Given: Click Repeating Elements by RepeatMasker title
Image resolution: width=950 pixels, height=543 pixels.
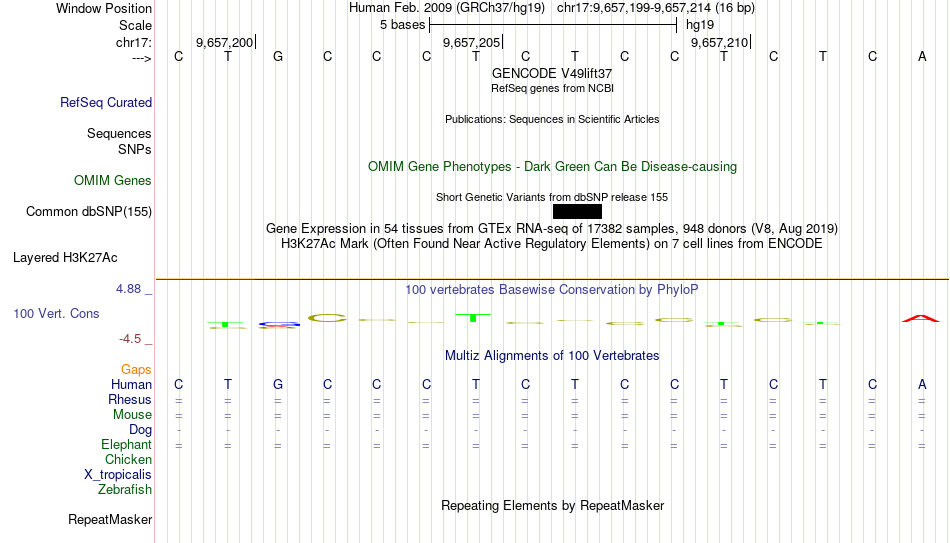Looking at the screenshot, I should click(552, 505).
